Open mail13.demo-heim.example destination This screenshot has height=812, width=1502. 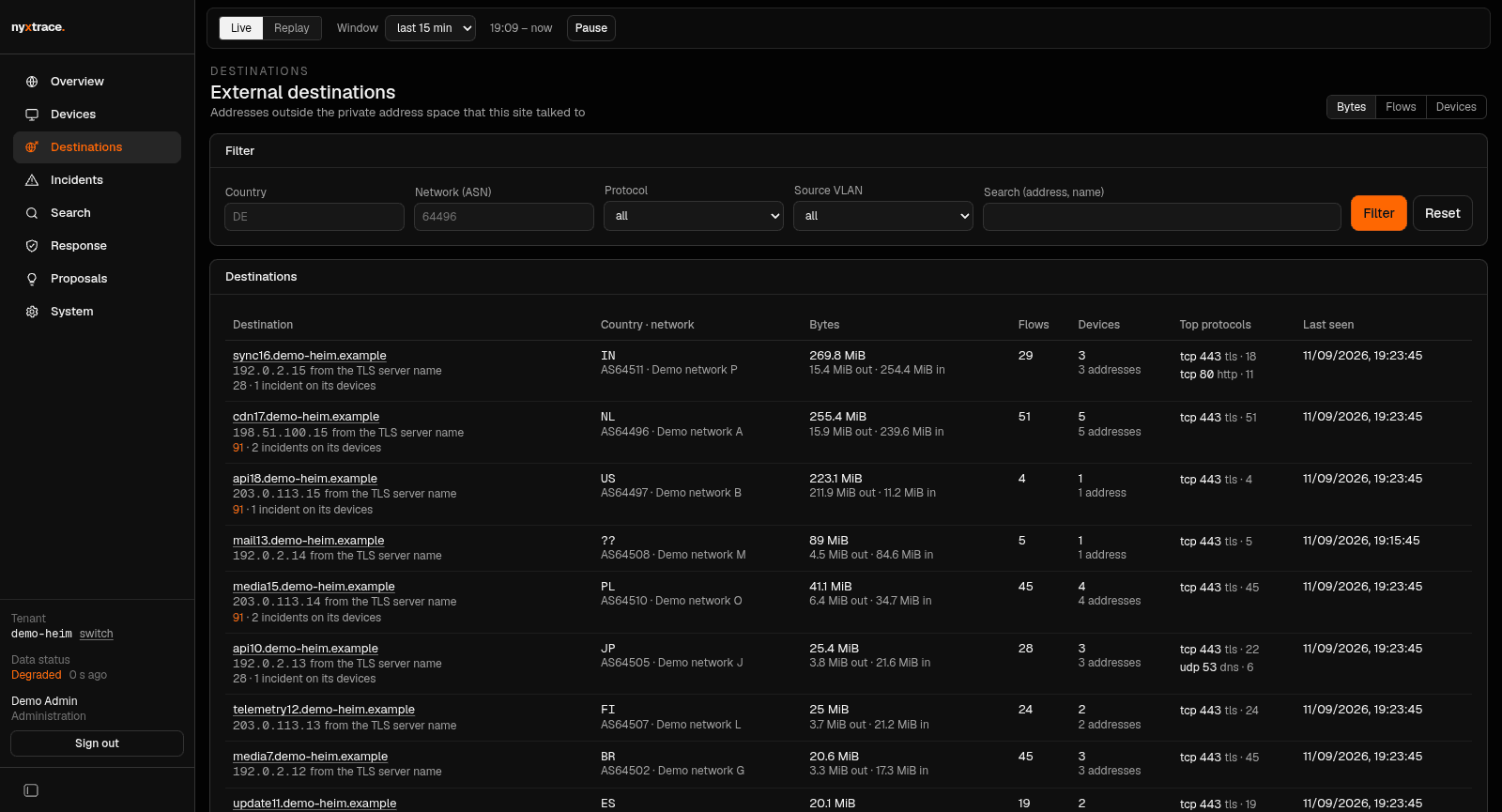[x=309, y=541]
